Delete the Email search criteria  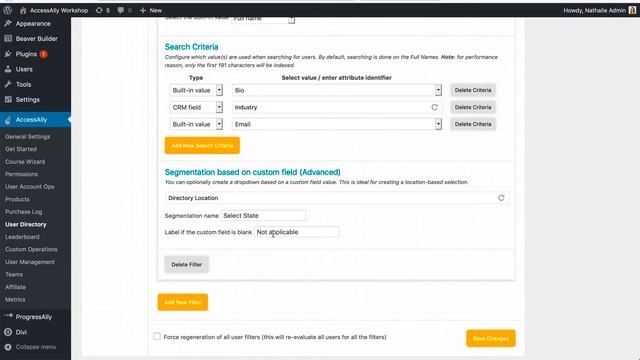473,124
